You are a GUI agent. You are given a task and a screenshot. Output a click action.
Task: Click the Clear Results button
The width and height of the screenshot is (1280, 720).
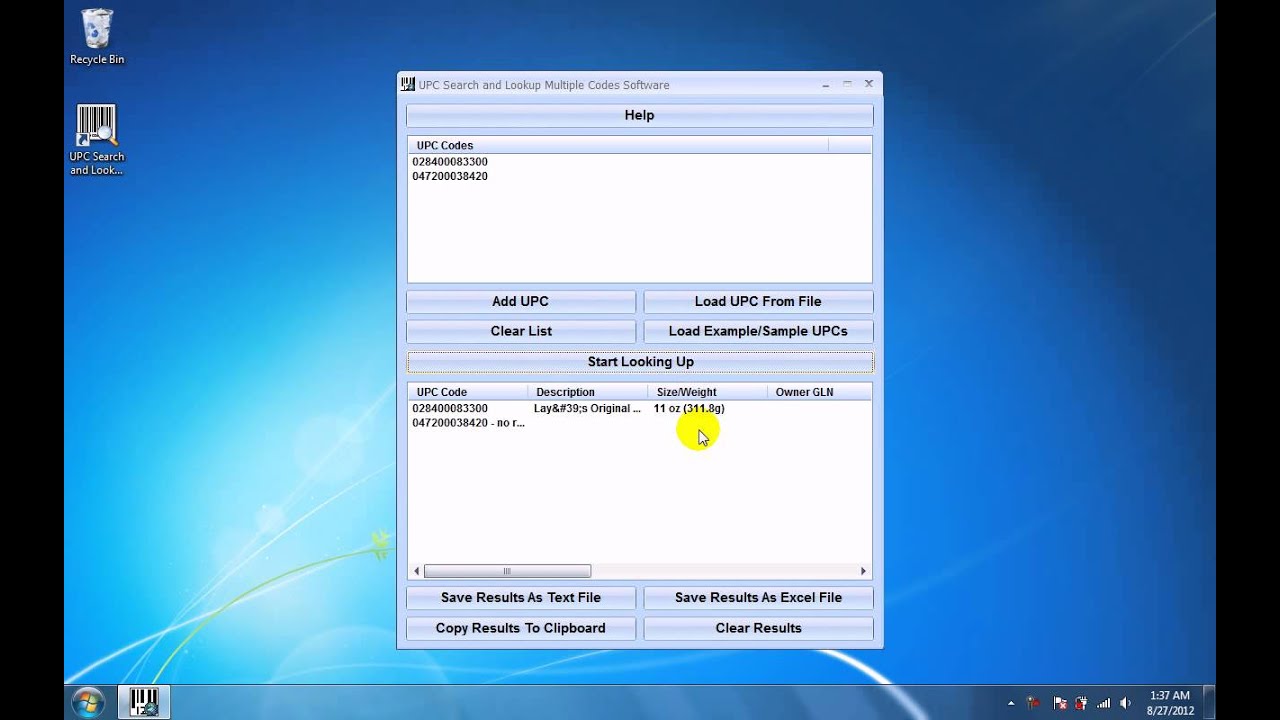758,628
